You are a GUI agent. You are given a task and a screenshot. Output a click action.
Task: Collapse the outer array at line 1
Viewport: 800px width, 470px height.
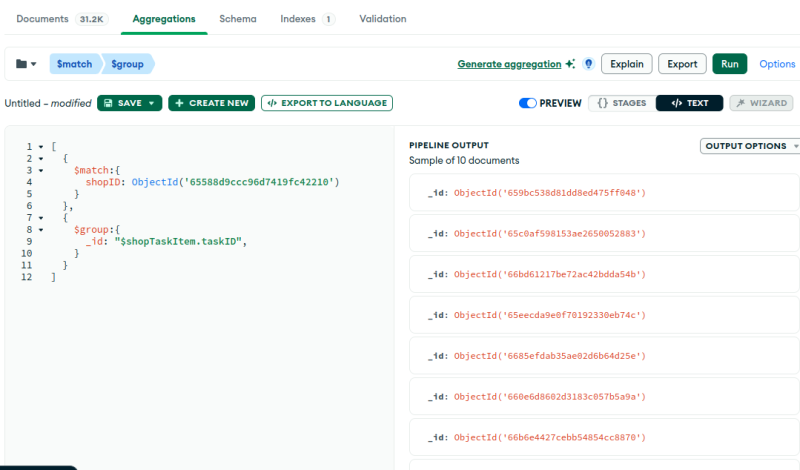point(41,147)
